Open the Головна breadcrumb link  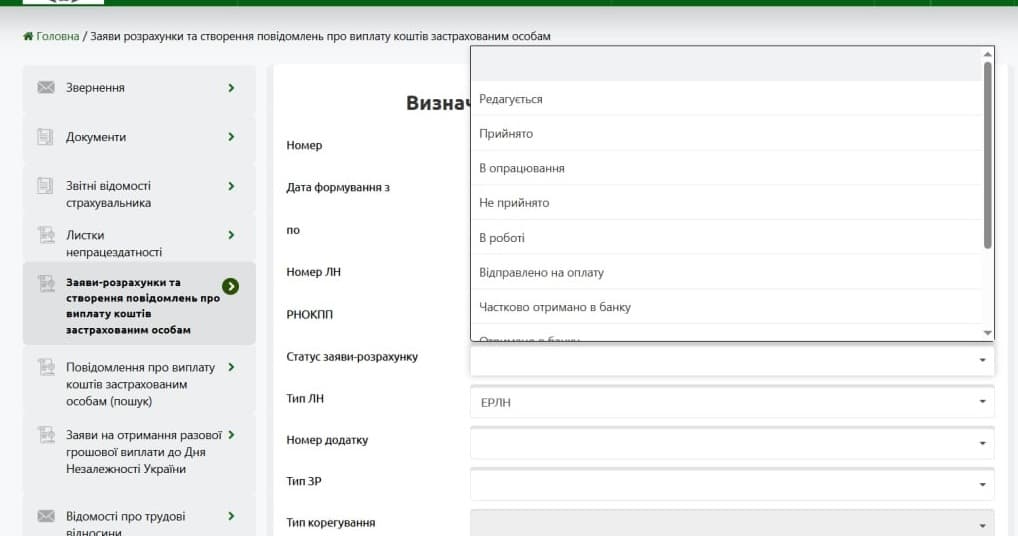pos(57,36)
